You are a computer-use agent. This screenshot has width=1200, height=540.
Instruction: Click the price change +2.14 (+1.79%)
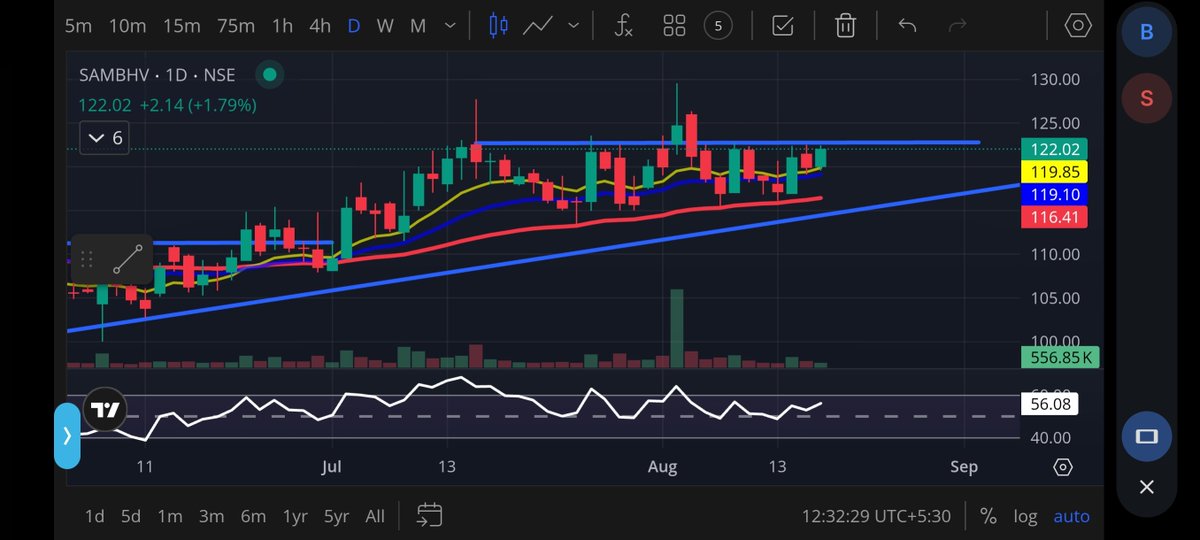point(198,104)
